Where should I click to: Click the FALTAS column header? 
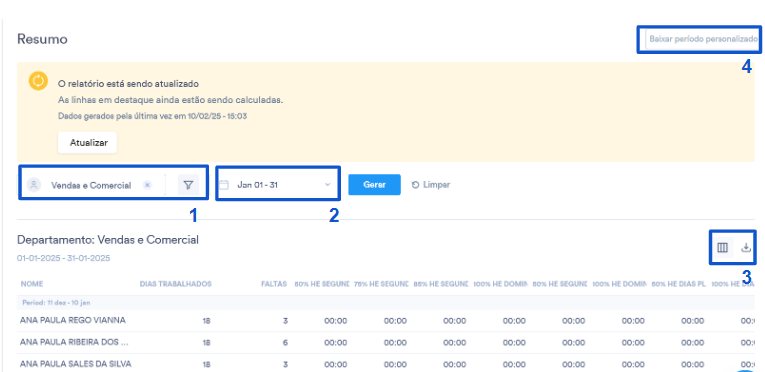point(274,284)
